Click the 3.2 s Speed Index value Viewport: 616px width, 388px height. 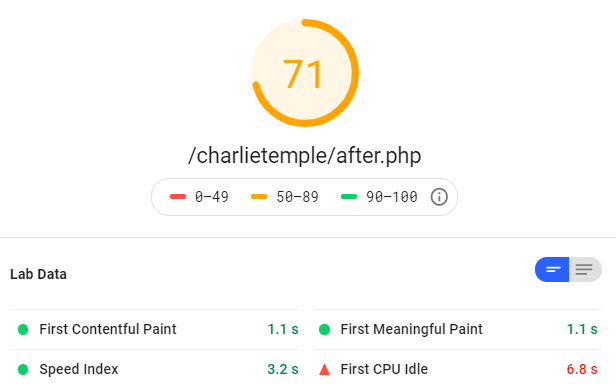[283, 370]
